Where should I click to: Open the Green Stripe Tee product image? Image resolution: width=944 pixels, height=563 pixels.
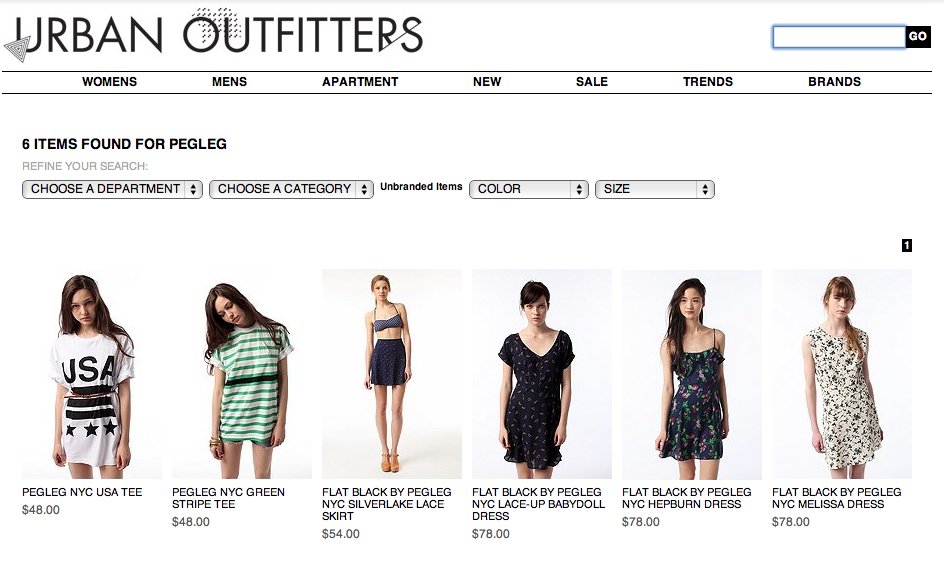coord(242,374)
